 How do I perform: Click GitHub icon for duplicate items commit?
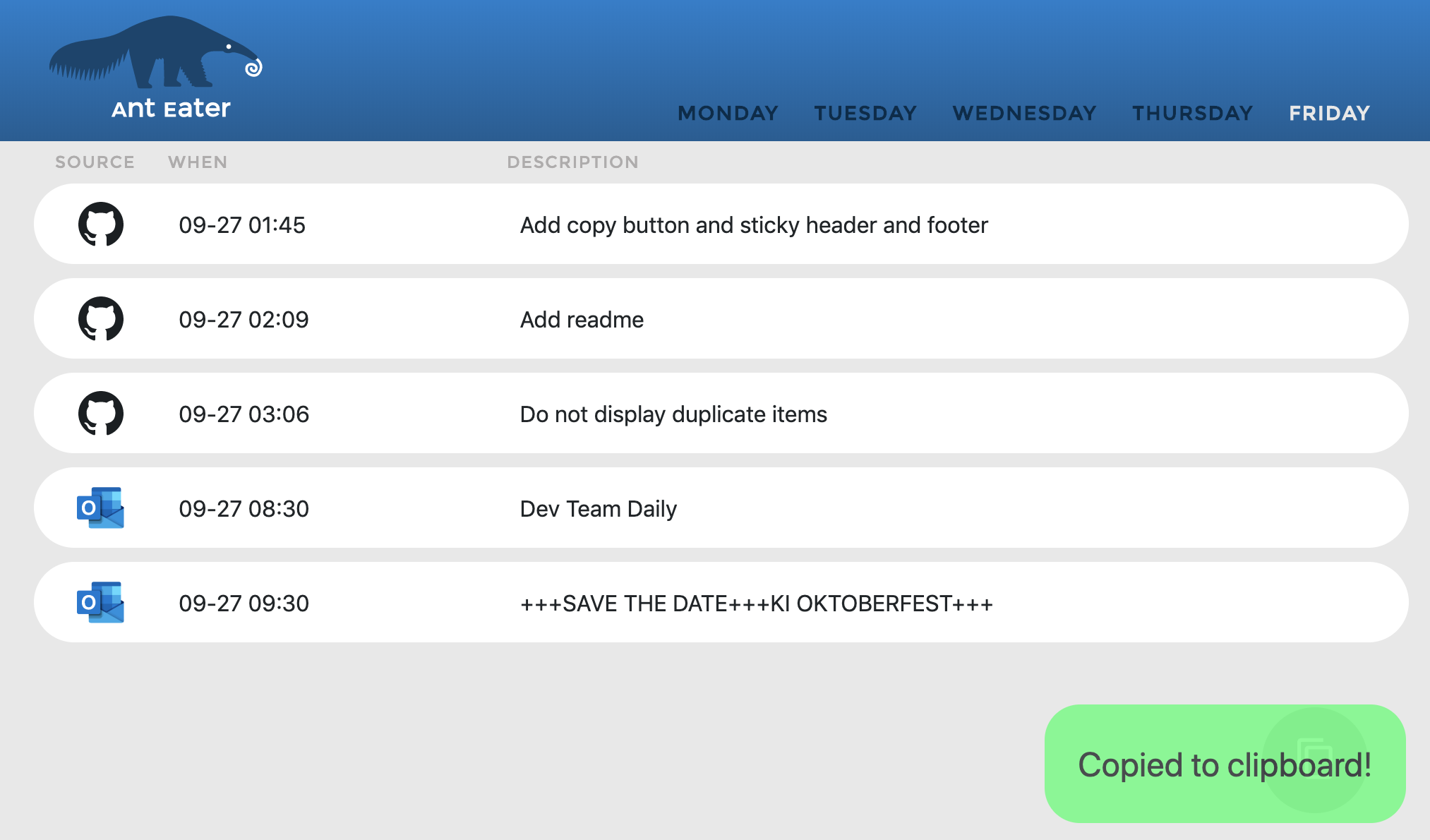(x=101, y=414)
